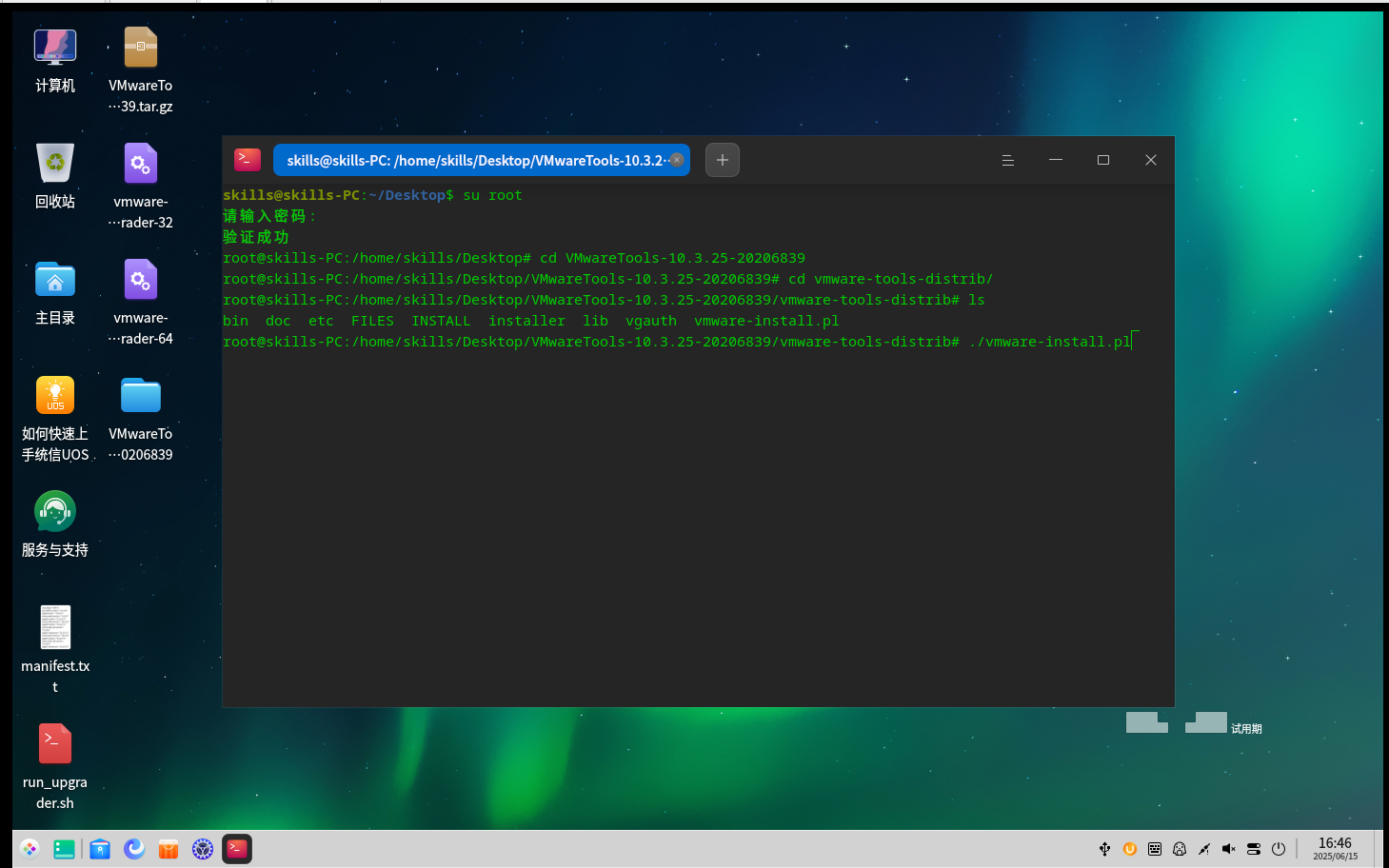Image resolution: width=1389 pixels, height=868 pixels.
Task: Click the + to open a new terminal tab
Action: tap(722, 160)
